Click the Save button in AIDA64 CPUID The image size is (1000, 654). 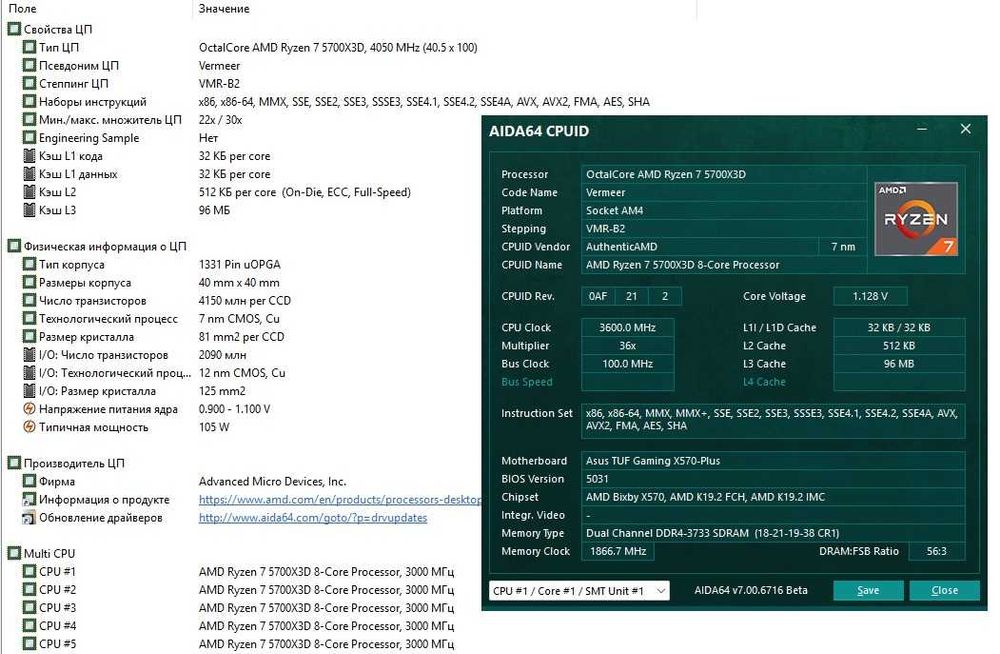868,591
